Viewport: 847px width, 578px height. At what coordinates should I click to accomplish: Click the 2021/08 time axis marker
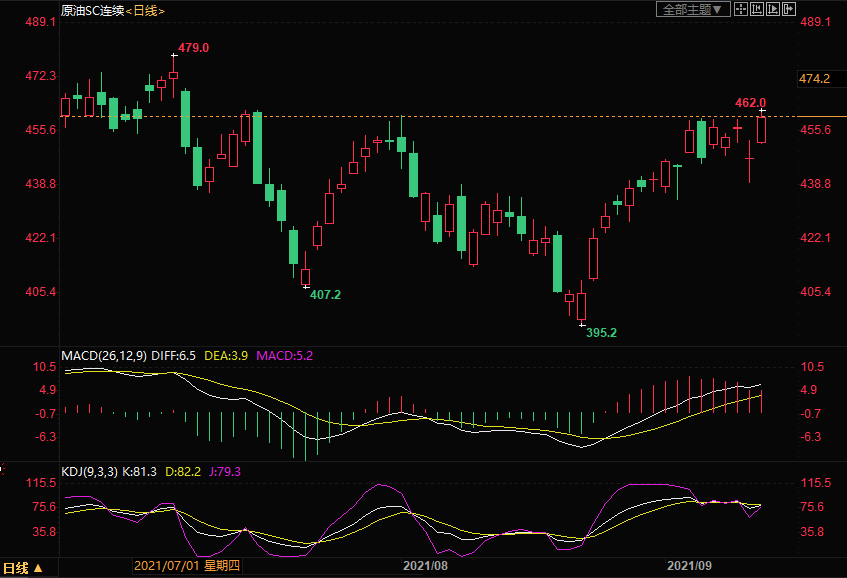[x=425, y=566]
